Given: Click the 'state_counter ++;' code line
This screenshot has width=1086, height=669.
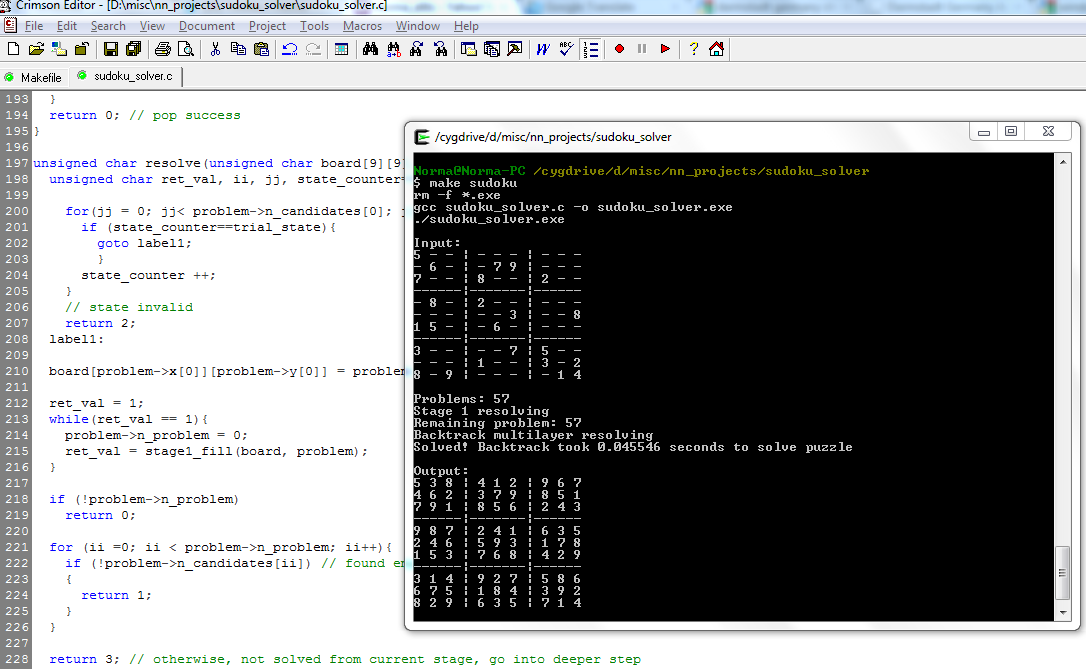Looking at the screenshot, I should coord(148,275).
